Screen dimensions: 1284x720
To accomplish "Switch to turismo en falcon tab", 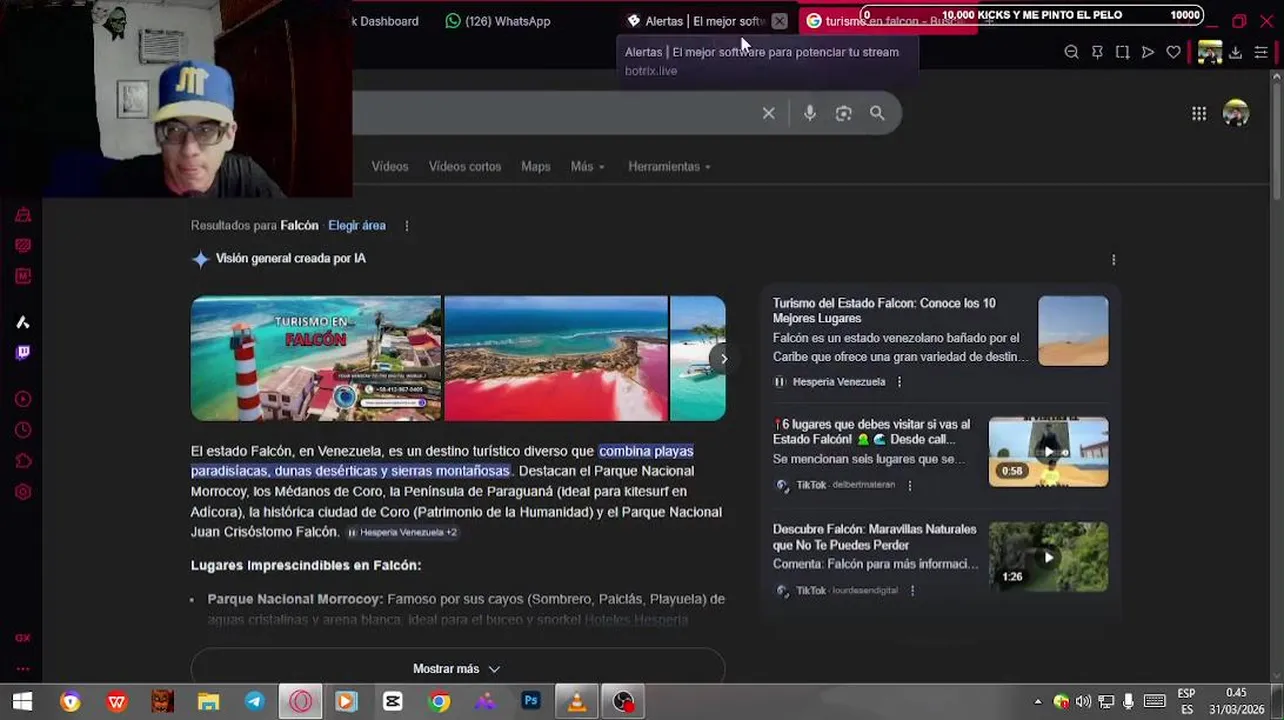I will (x=886, y=21).
